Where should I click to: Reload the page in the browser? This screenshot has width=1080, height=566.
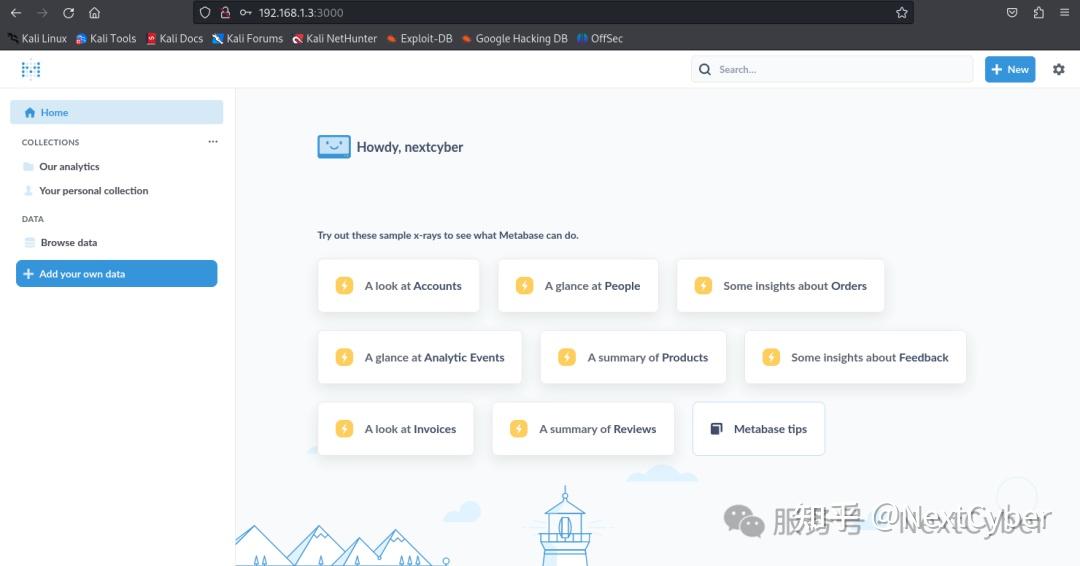click(x=68, y=12)
